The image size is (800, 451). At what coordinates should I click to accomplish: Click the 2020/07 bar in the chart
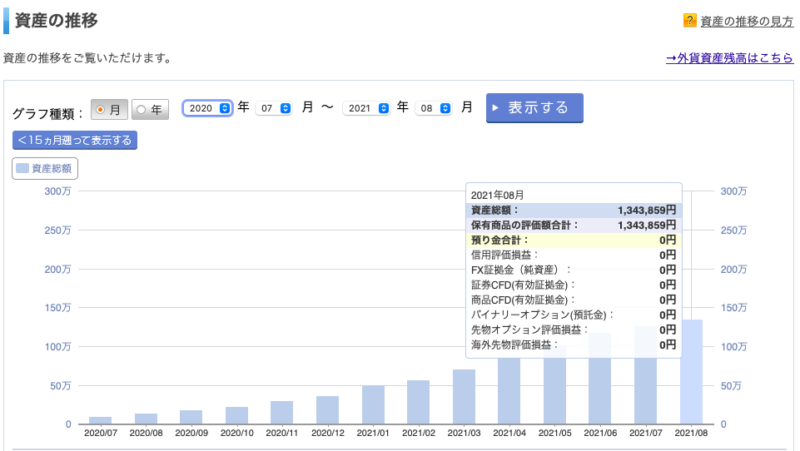coord(100,420)
